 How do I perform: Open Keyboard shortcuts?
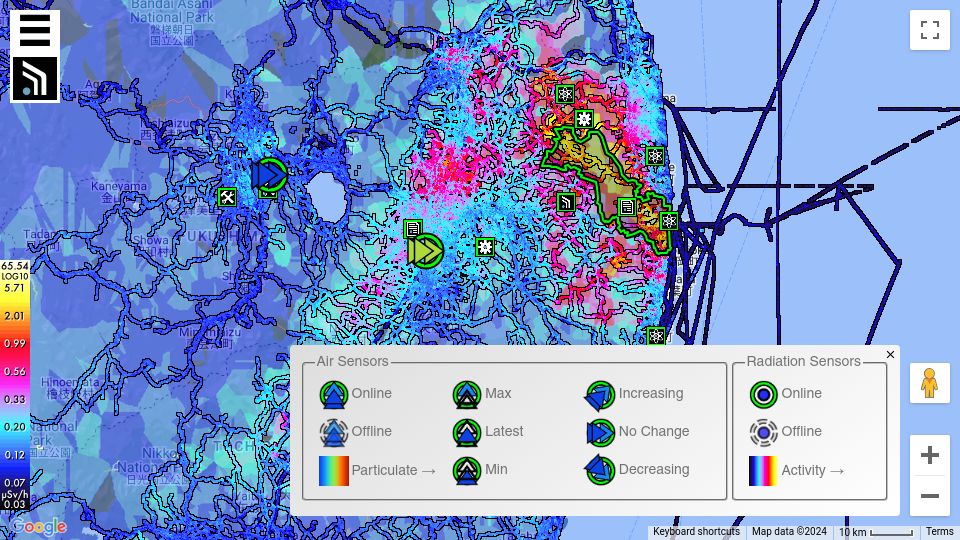tap(696, 531)
